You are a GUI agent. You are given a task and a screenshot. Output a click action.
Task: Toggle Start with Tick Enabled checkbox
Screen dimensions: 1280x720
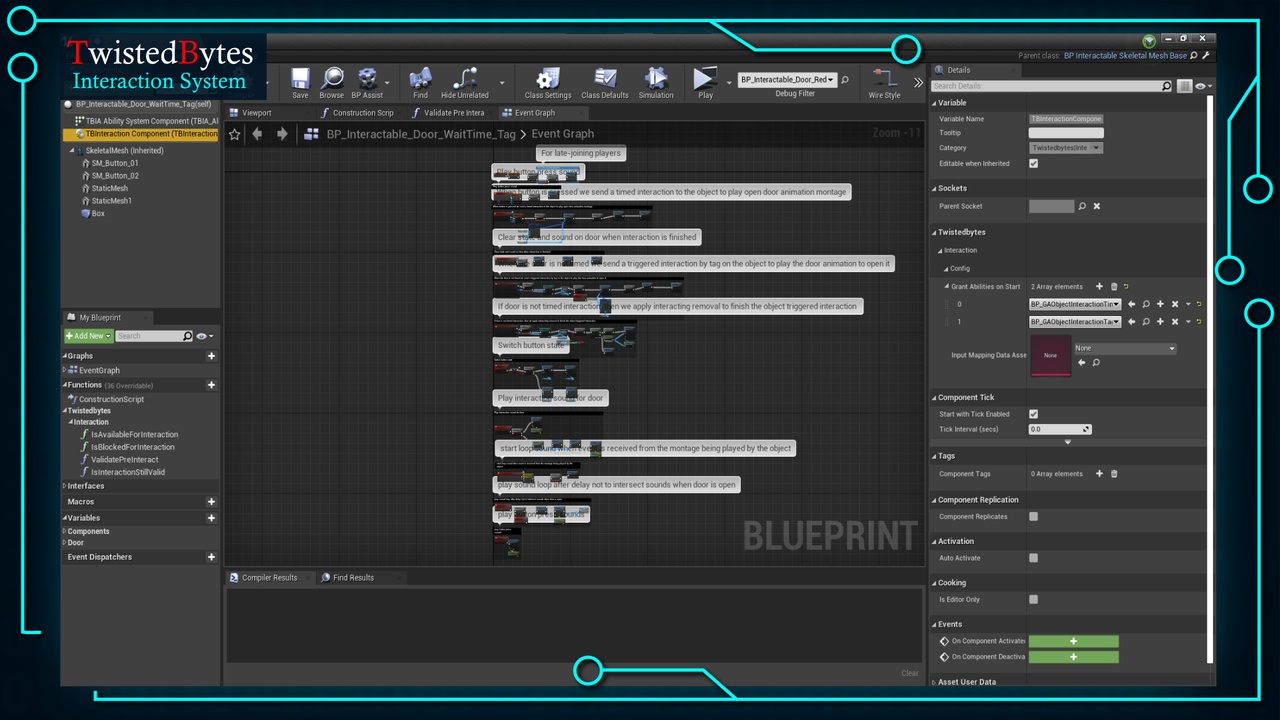click(x=1033, y=414)
